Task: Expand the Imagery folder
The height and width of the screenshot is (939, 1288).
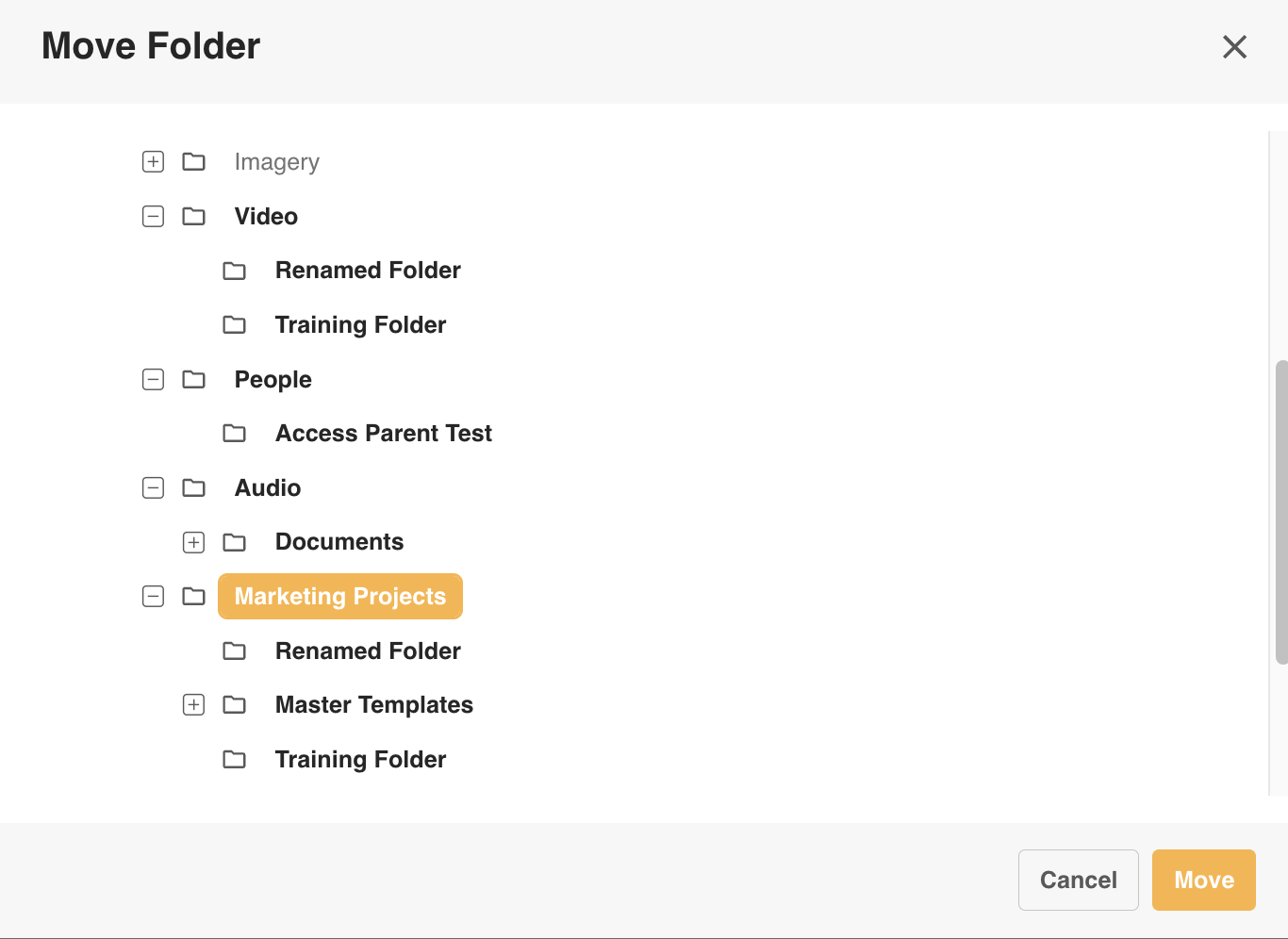Action: pyautogui.click(x=153, y=161)
